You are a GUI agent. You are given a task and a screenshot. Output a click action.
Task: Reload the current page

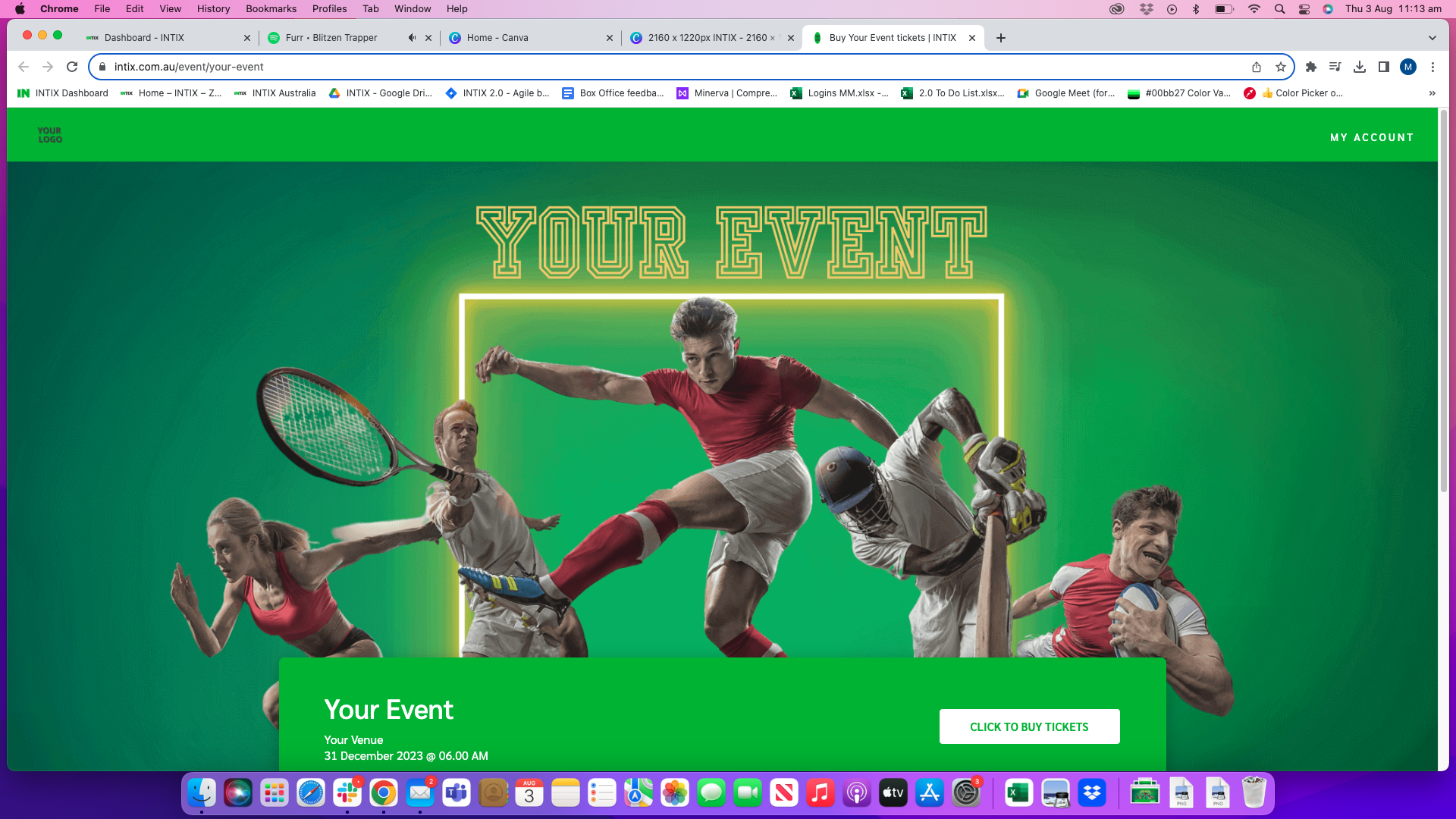pos(72,67)
